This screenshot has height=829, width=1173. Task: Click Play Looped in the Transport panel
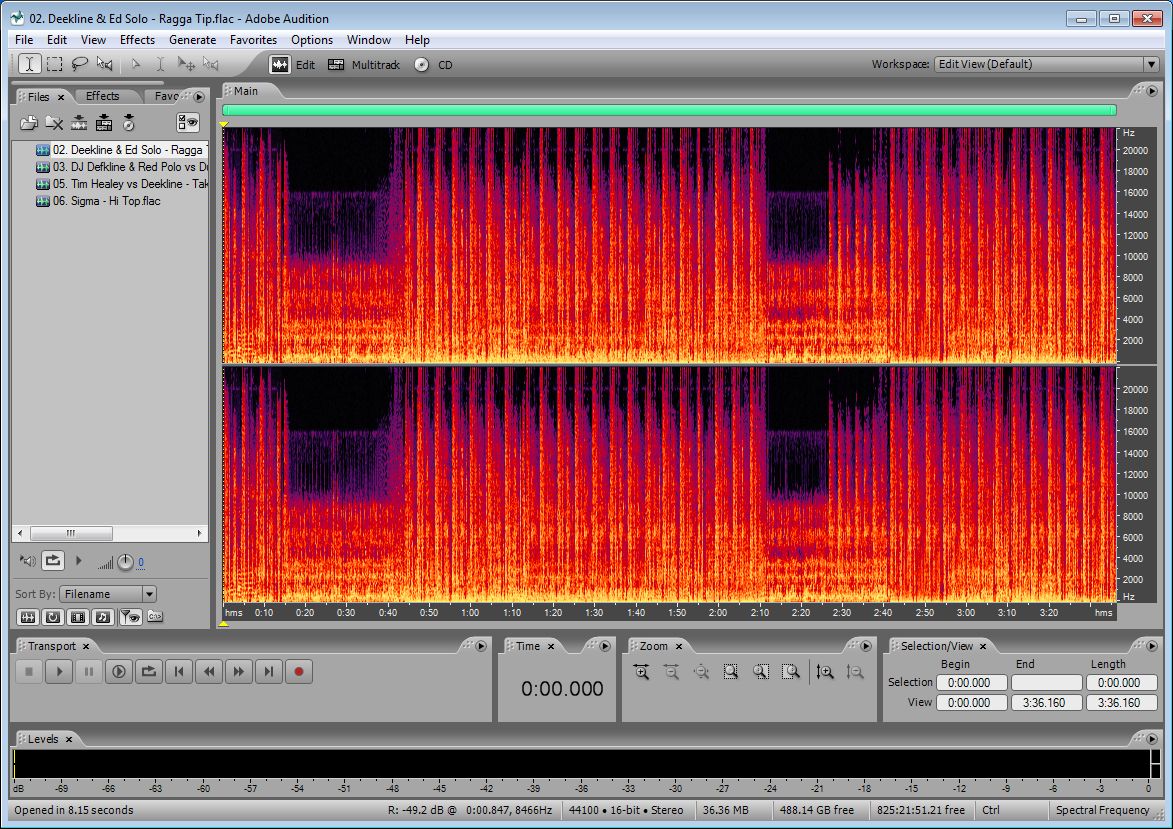pyautogui.click(x=149, y=672)
